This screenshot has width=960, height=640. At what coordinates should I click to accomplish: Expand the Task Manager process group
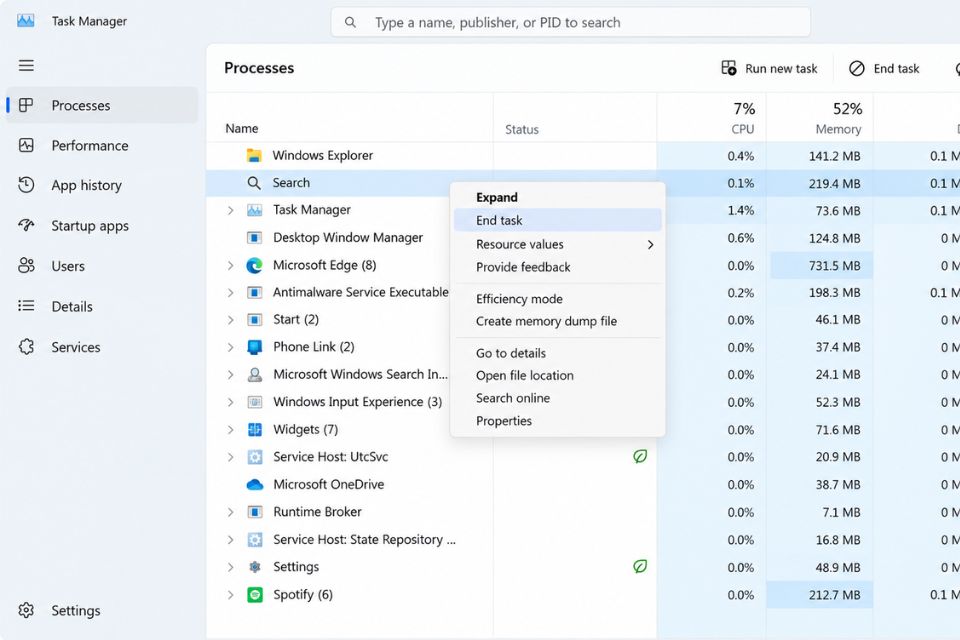230,210
